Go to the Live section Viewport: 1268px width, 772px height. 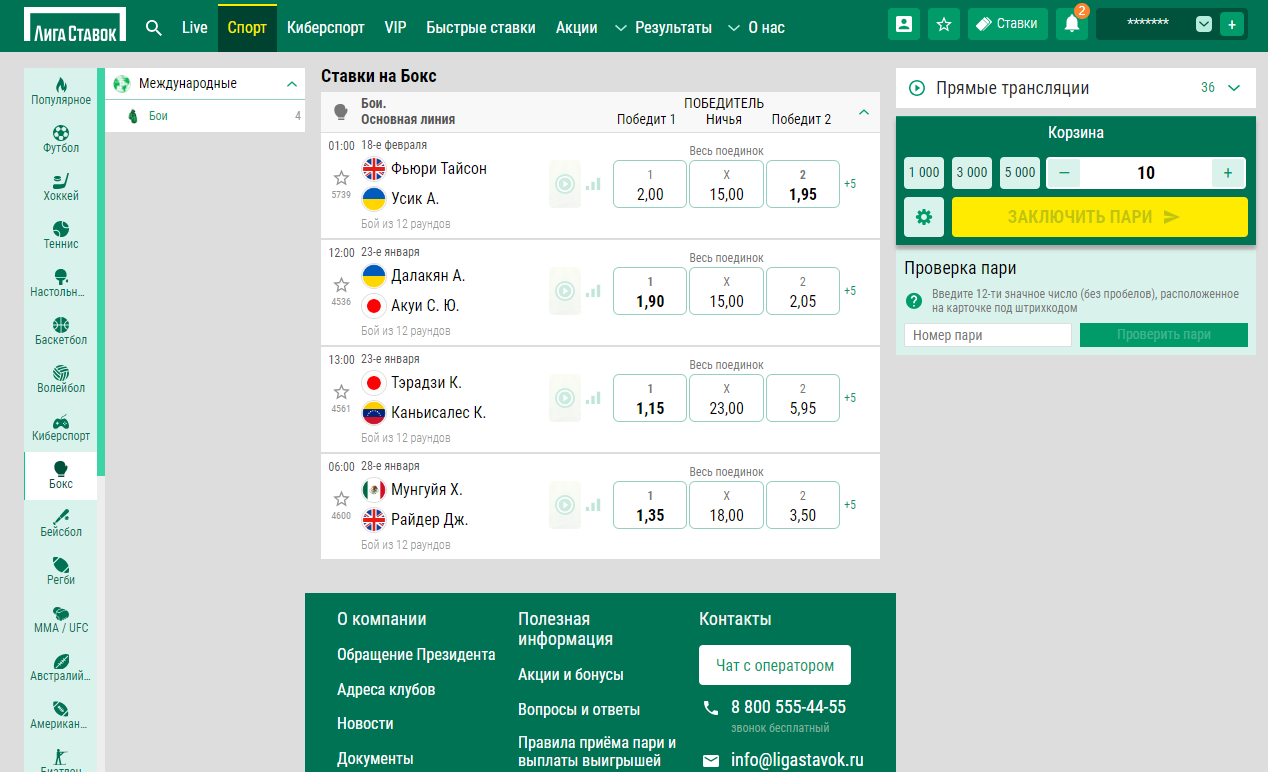pos(195,27)
